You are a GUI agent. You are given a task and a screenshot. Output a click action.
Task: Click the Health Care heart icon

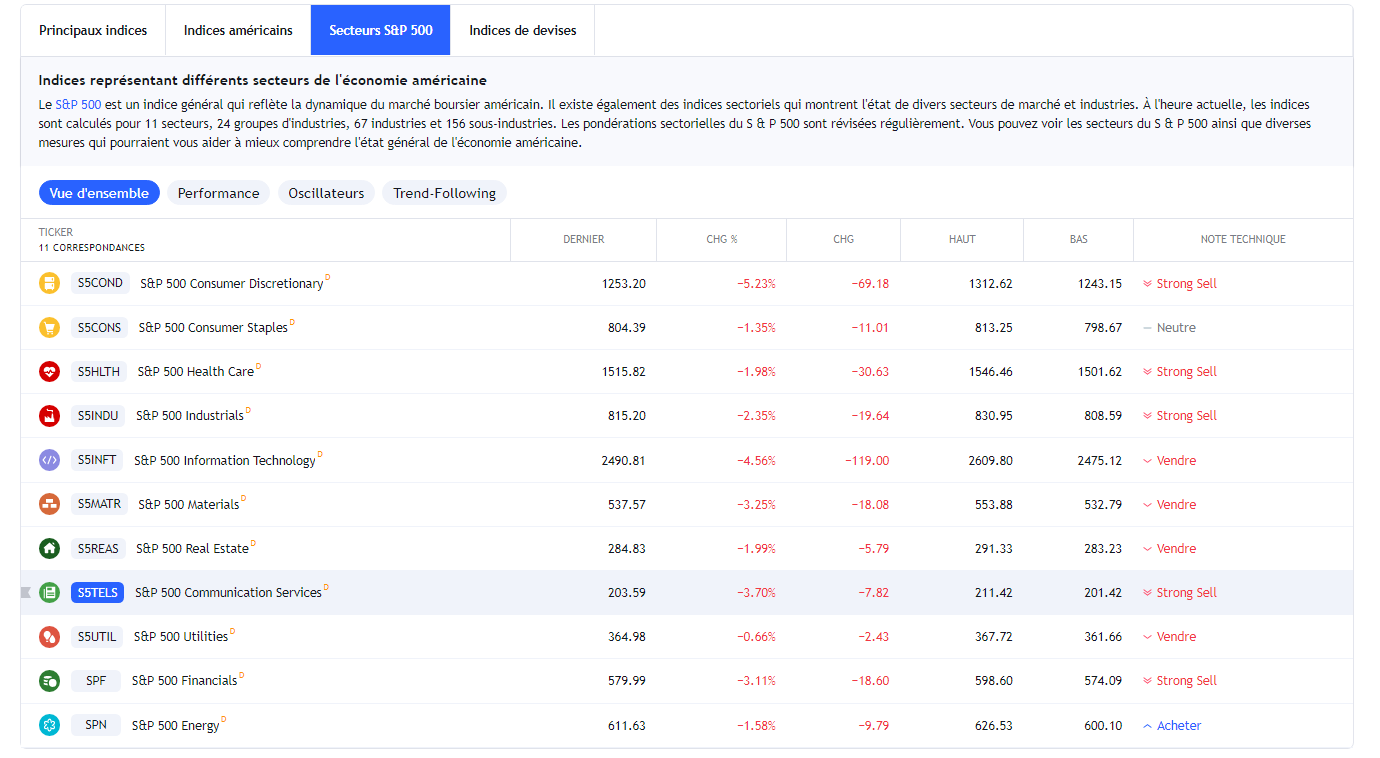pyautogui.click(x=49, y=372)
